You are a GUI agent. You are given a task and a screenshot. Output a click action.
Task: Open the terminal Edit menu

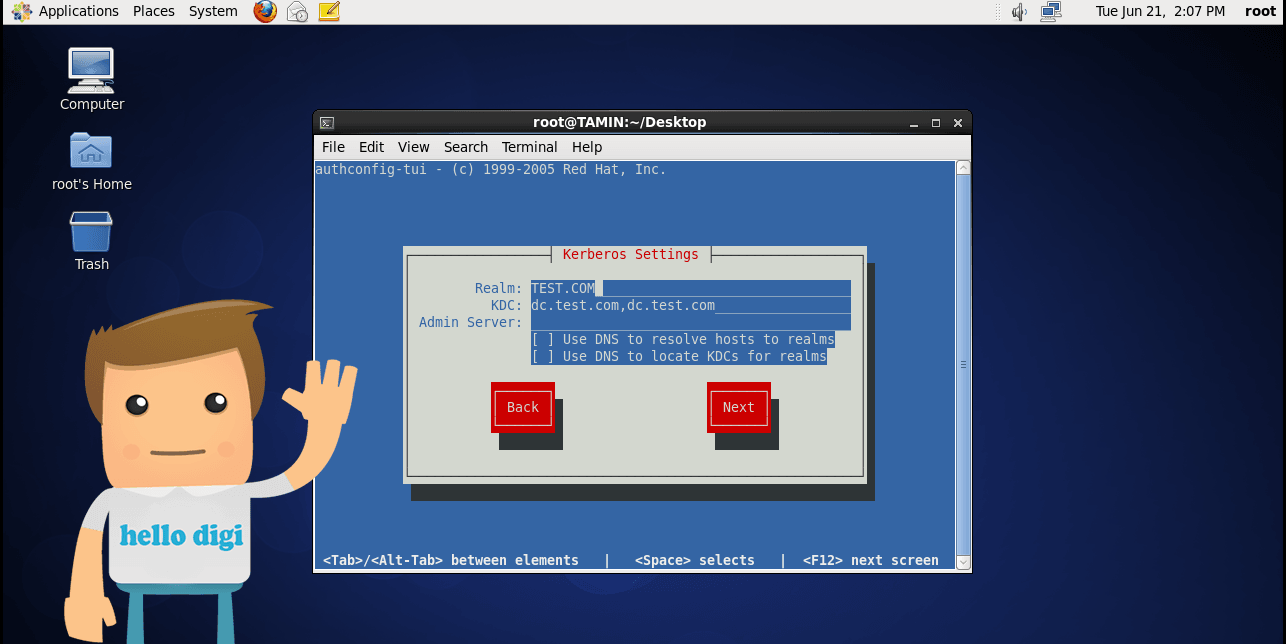371,147
